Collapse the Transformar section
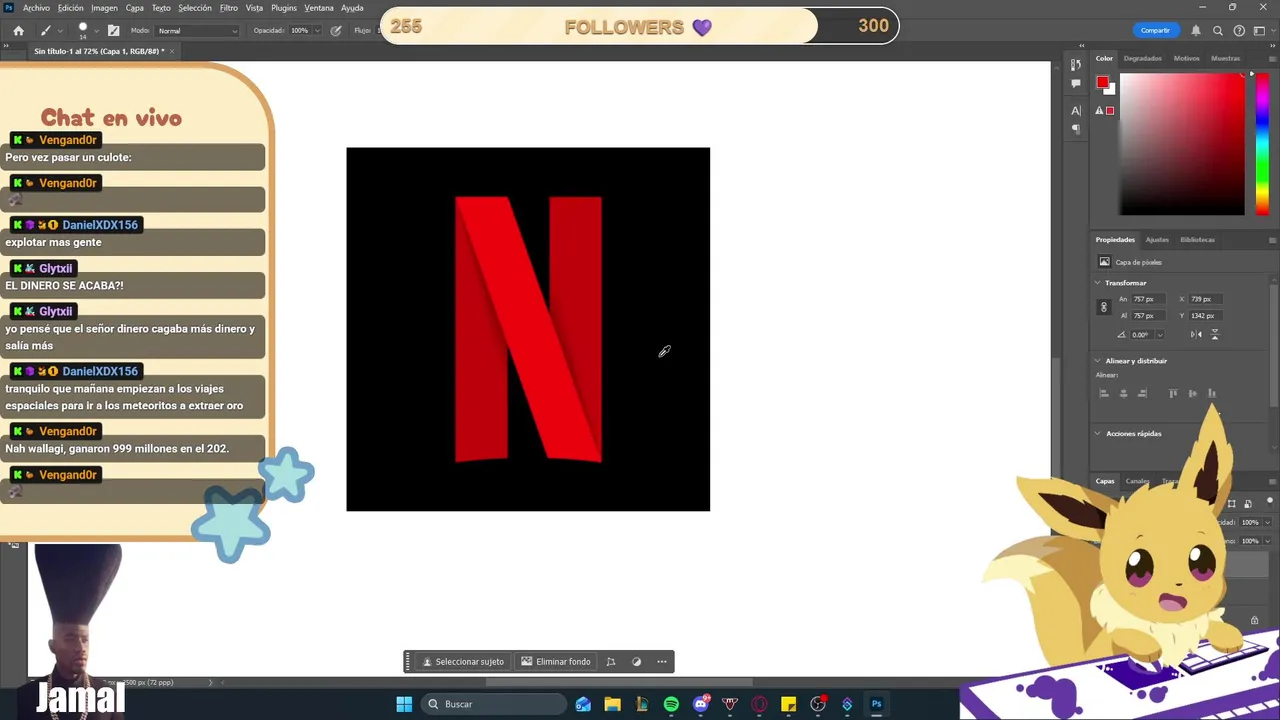 coord(1097,283)
